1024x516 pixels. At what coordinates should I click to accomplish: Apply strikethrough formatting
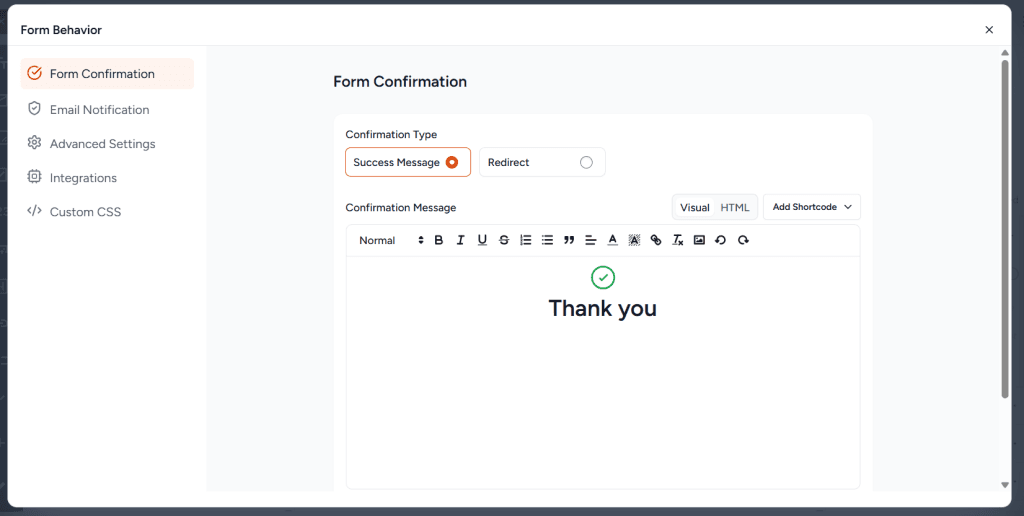504,240
